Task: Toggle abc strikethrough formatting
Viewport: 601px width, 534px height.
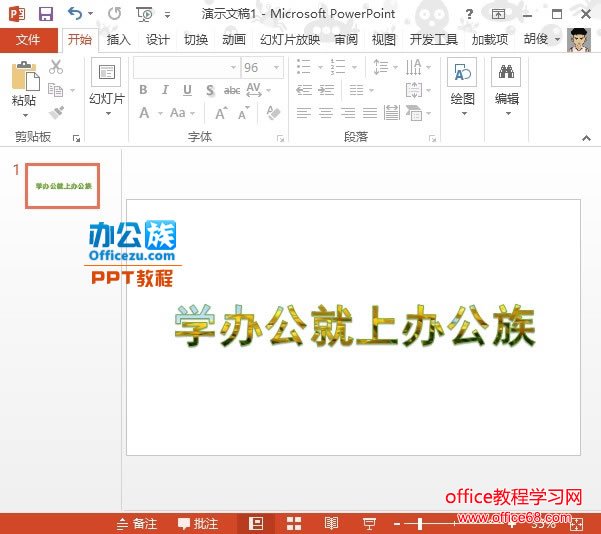Action: point(232,90)
